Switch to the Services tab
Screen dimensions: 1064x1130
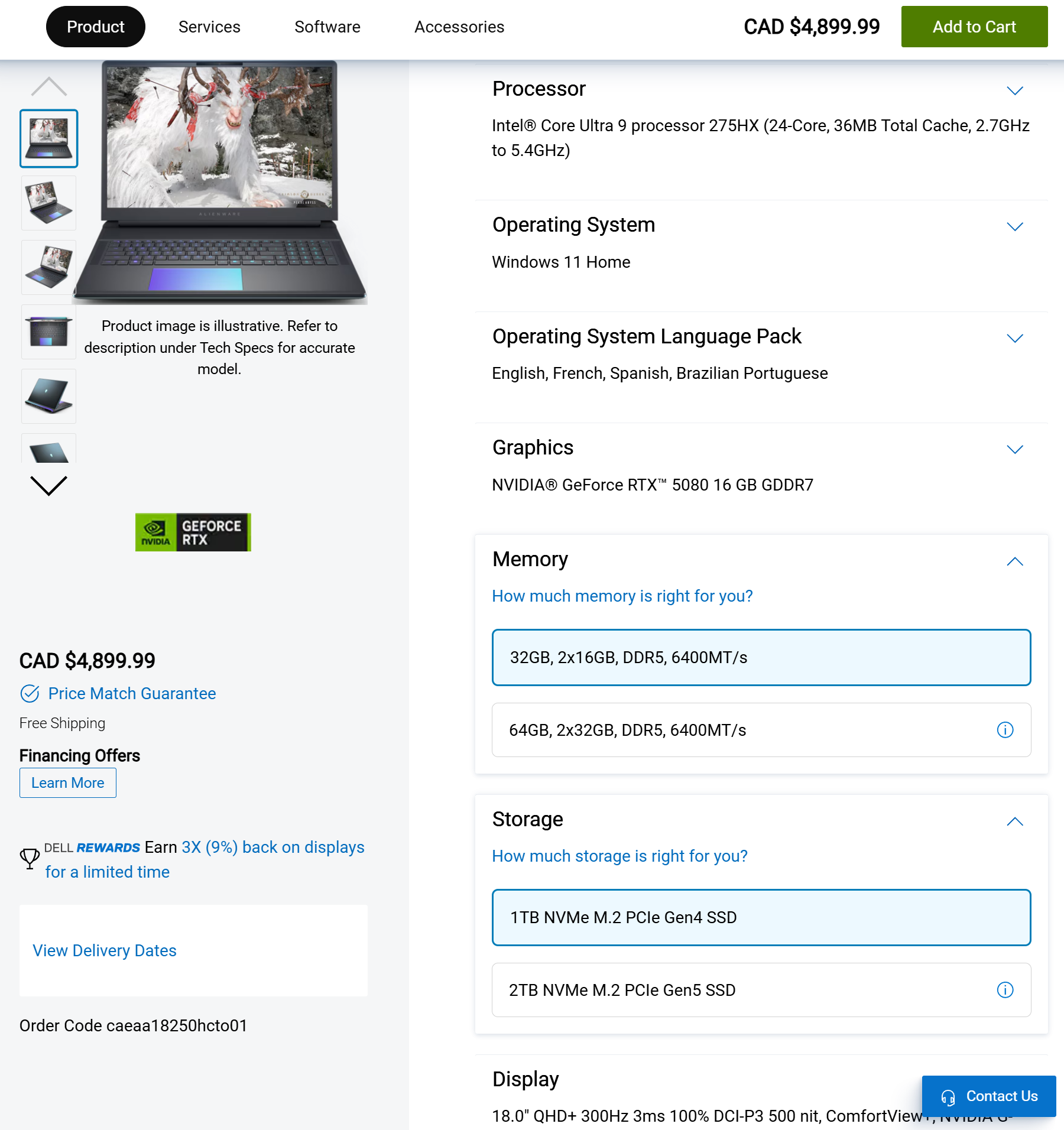tap(209, 27)
